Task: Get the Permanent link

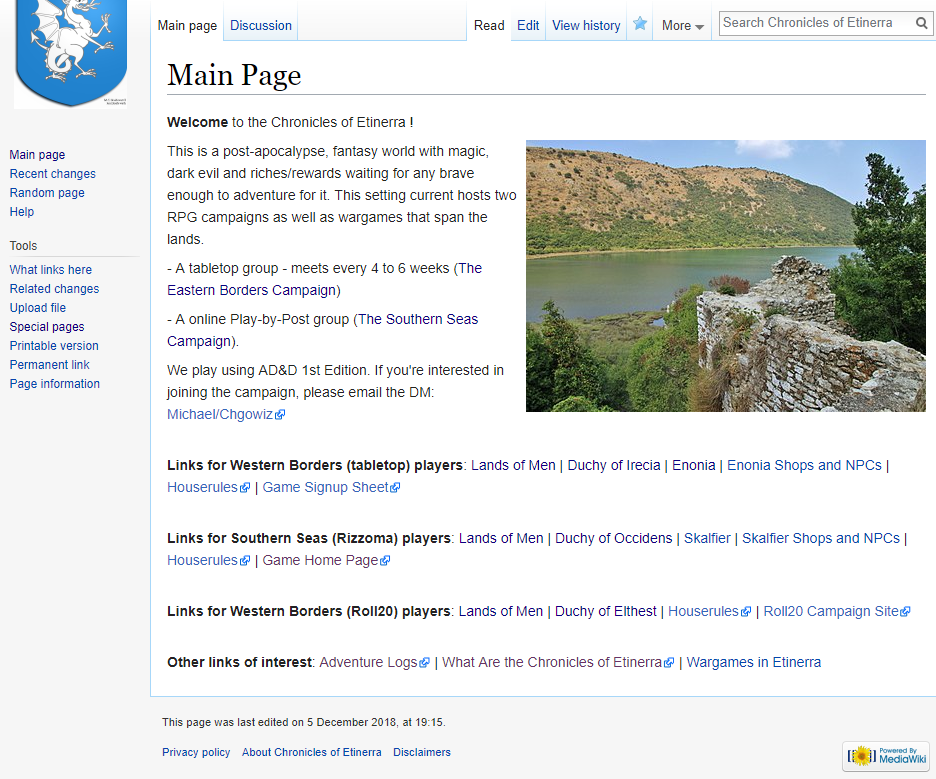Action: pos(50,365)
